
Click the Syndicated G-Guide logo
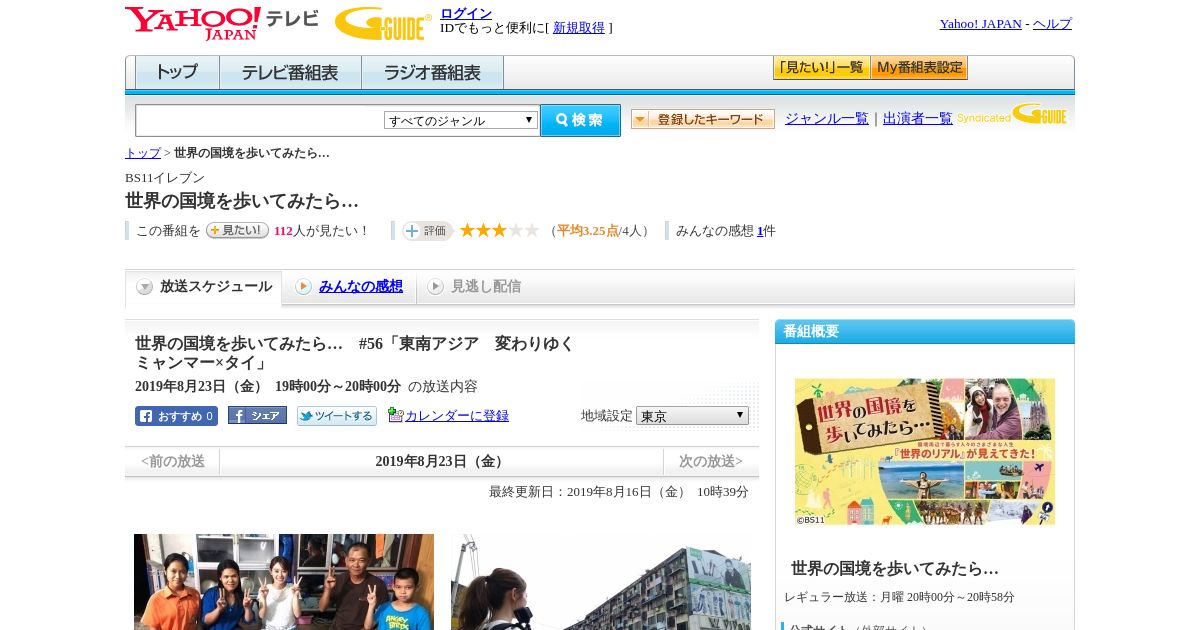(x=1012, y=114)
